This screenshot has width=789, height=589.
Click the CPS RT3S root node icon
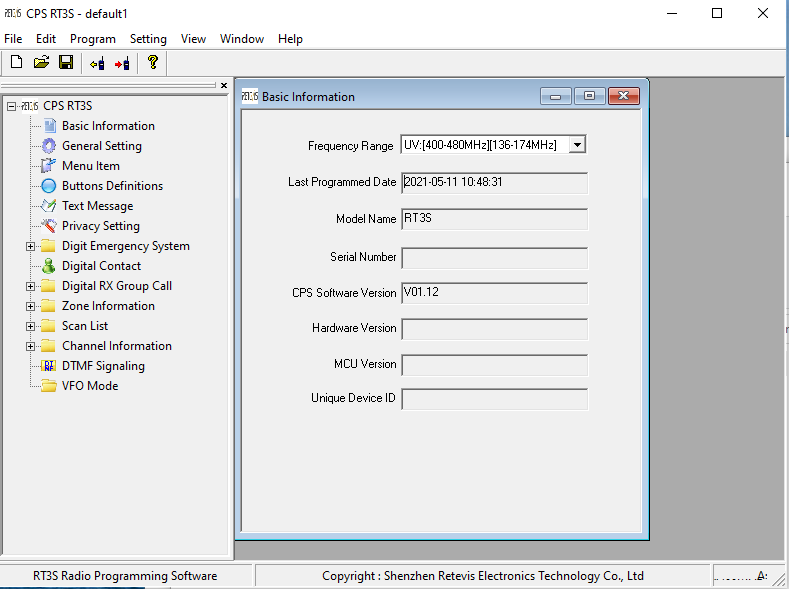tap(30, 106)
